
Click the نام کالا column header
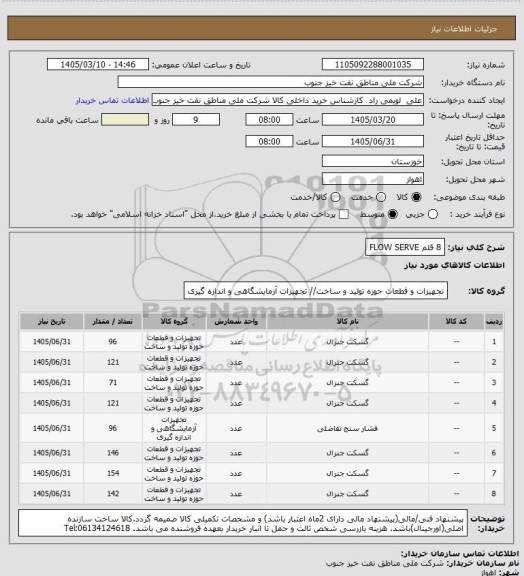coord(347,321)
